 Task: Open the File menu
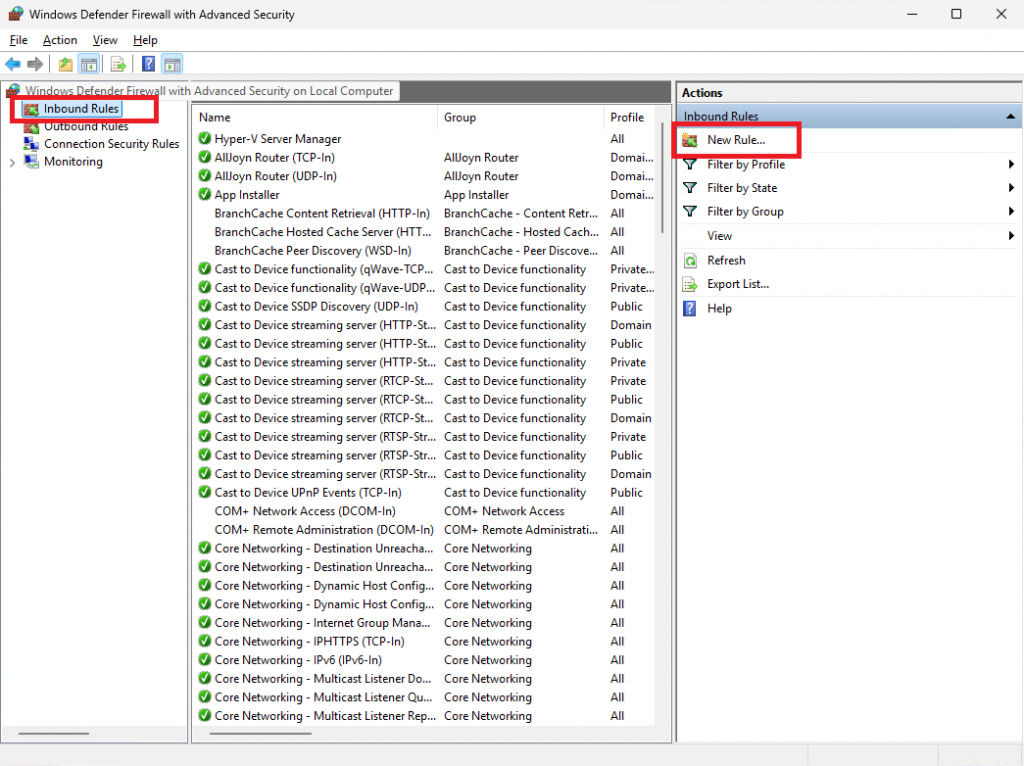click(x=18, y=40)
